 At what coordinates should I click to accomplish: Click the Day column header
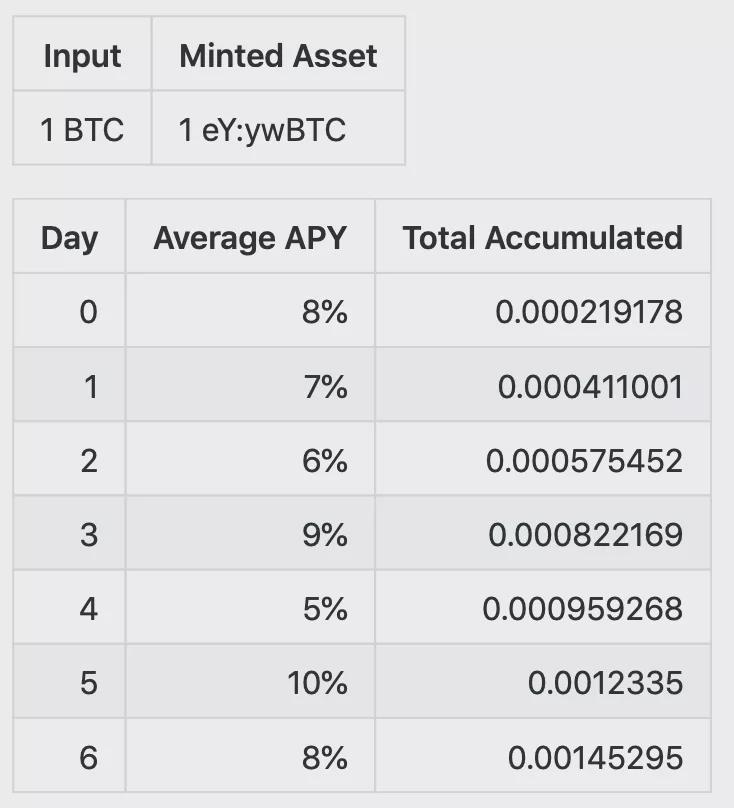coord(69,237)
